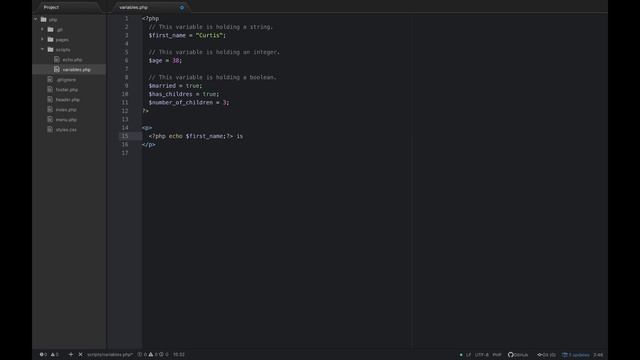Expand the .git folder arrow

click(42, 29)
